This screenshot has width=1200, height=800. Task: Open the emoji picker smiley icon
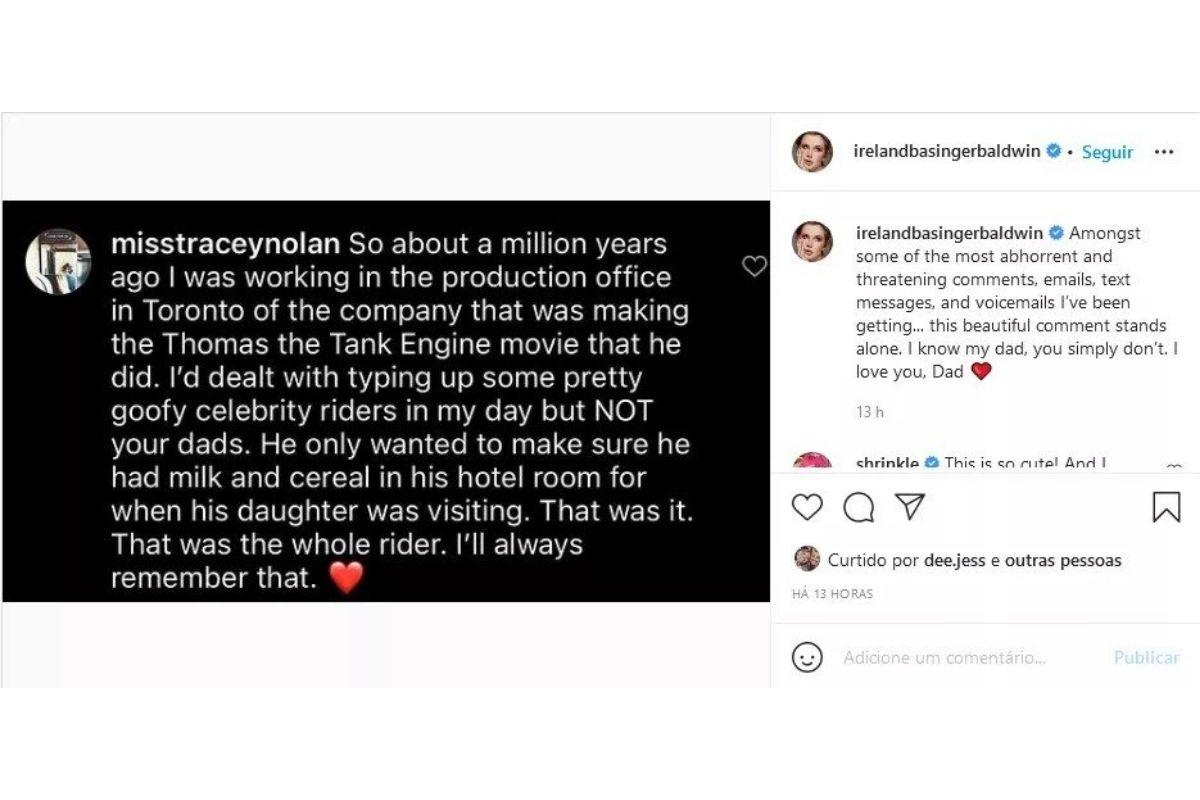point(807,657)
